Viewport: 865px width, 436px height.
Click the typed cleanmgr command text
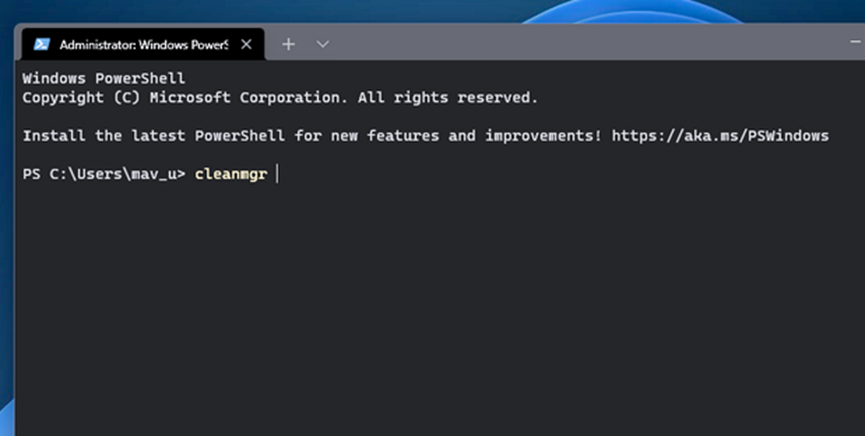231,174
